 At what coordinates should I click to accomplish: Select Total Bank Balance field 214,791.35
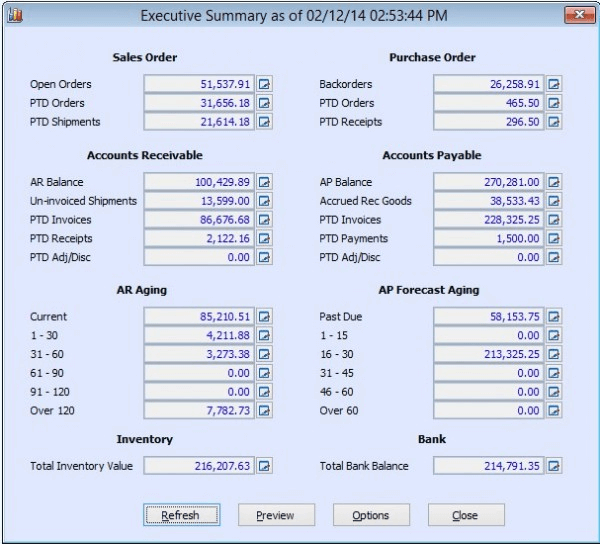point(489,466)
